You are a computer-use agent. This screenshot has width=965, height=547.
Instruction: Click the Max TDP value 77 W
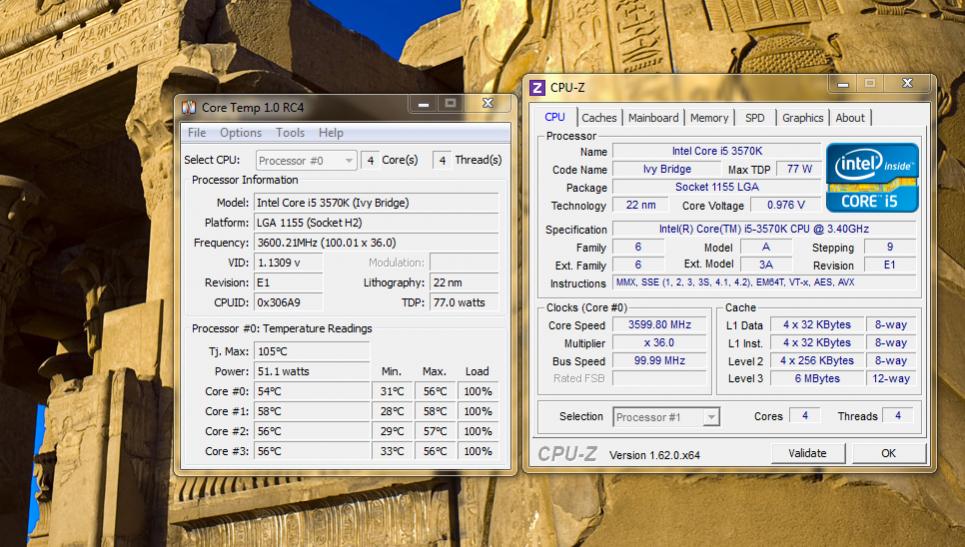tap(799, 169)
